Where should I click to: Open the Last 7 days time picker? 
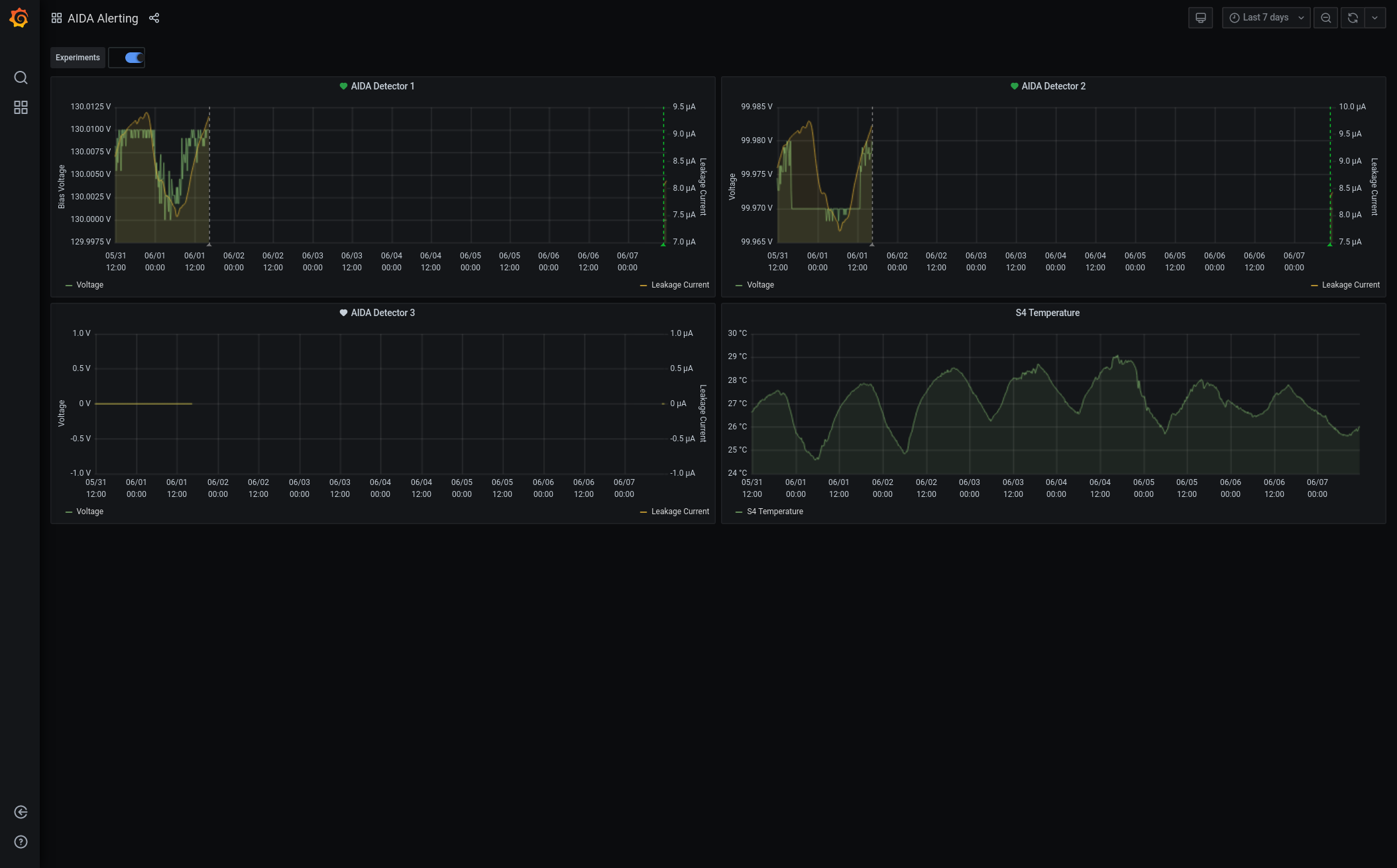[1266, 18]
